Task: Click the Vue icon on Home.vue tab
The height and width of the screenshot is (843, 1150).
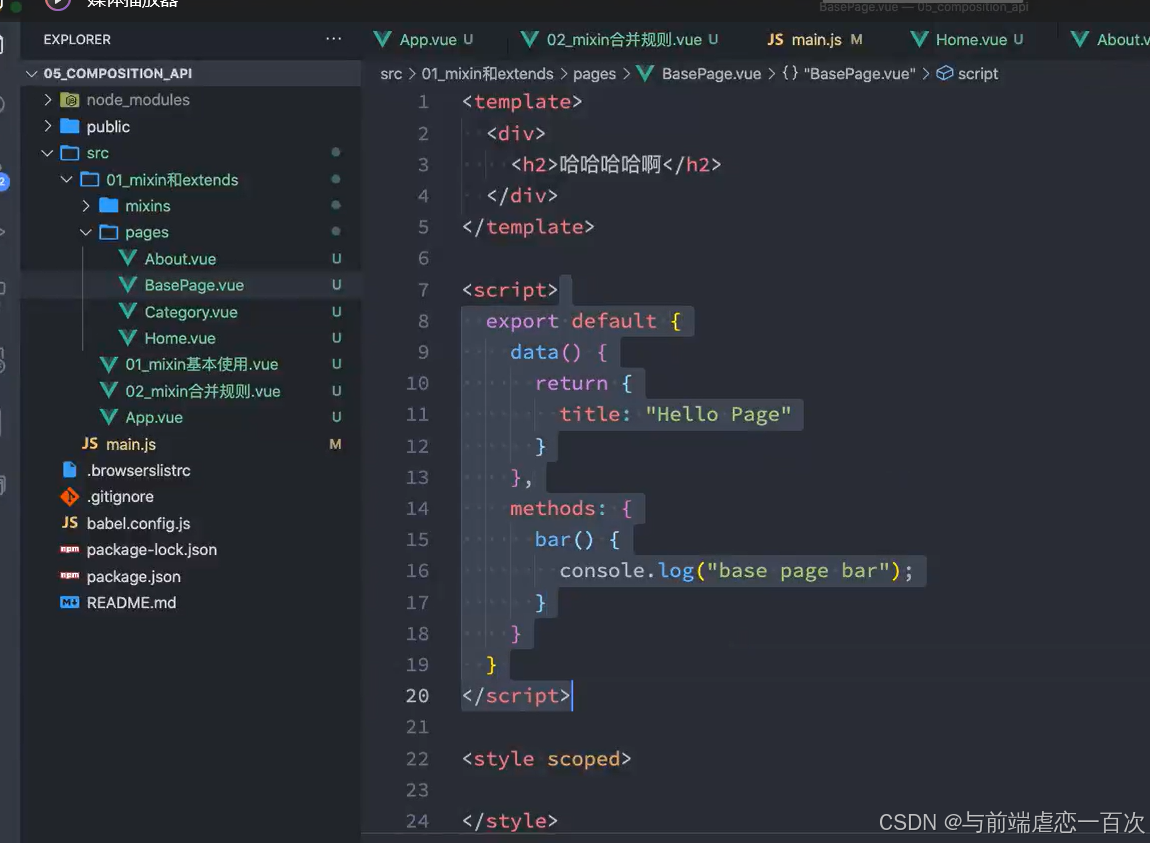Action: click(x=919, y=39)
